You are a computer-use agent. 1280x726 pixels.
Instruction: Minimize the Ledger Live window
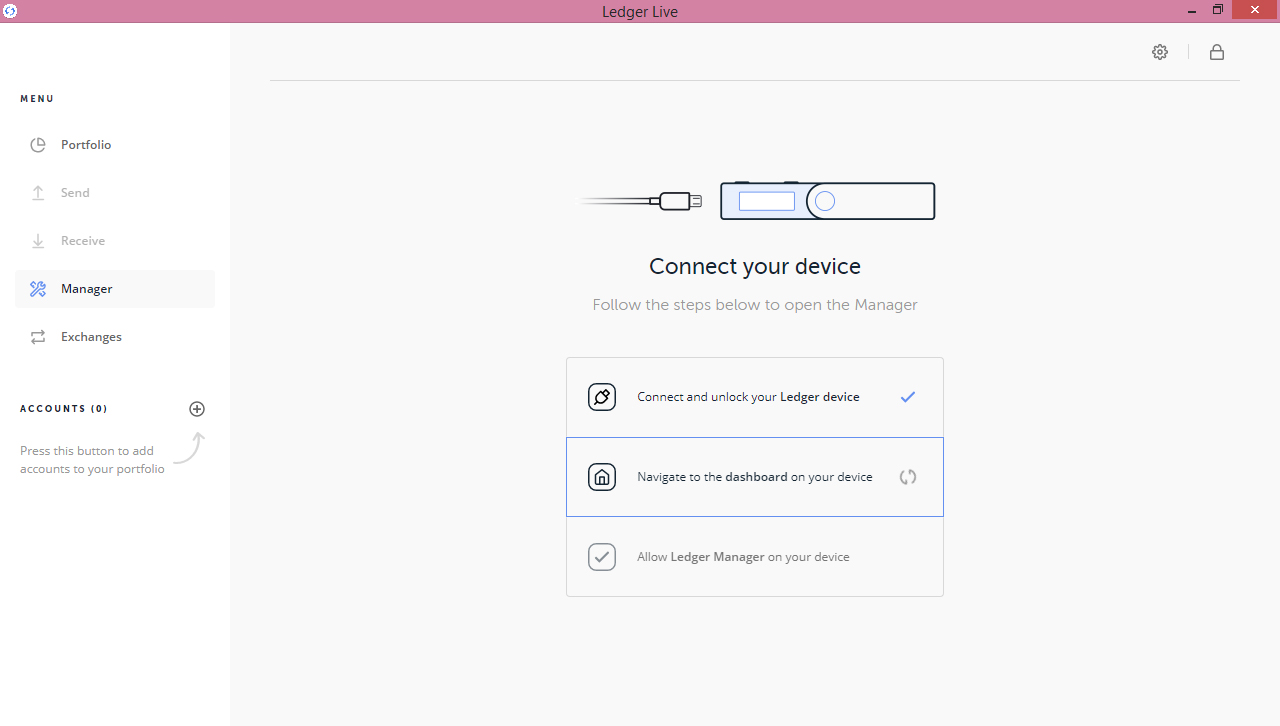1190,11
